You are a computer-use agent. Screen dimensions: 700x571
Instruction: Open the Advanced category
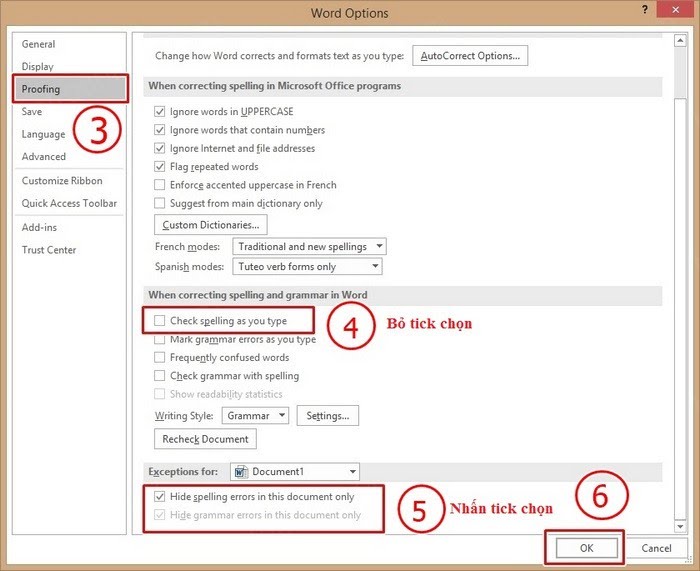pos(44,156)
